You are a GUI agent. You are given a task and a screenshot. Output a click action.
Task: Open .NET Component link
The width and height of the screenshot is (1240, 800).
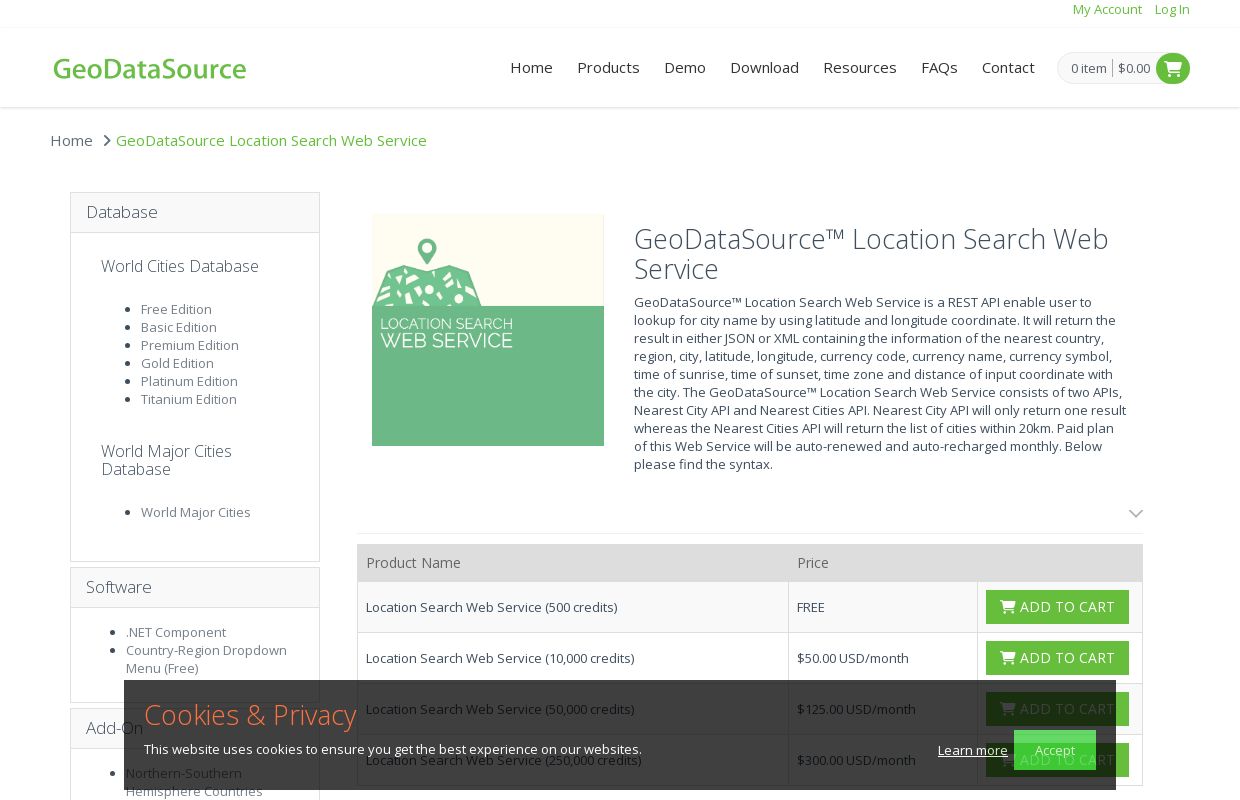click(x=176, y=632)
